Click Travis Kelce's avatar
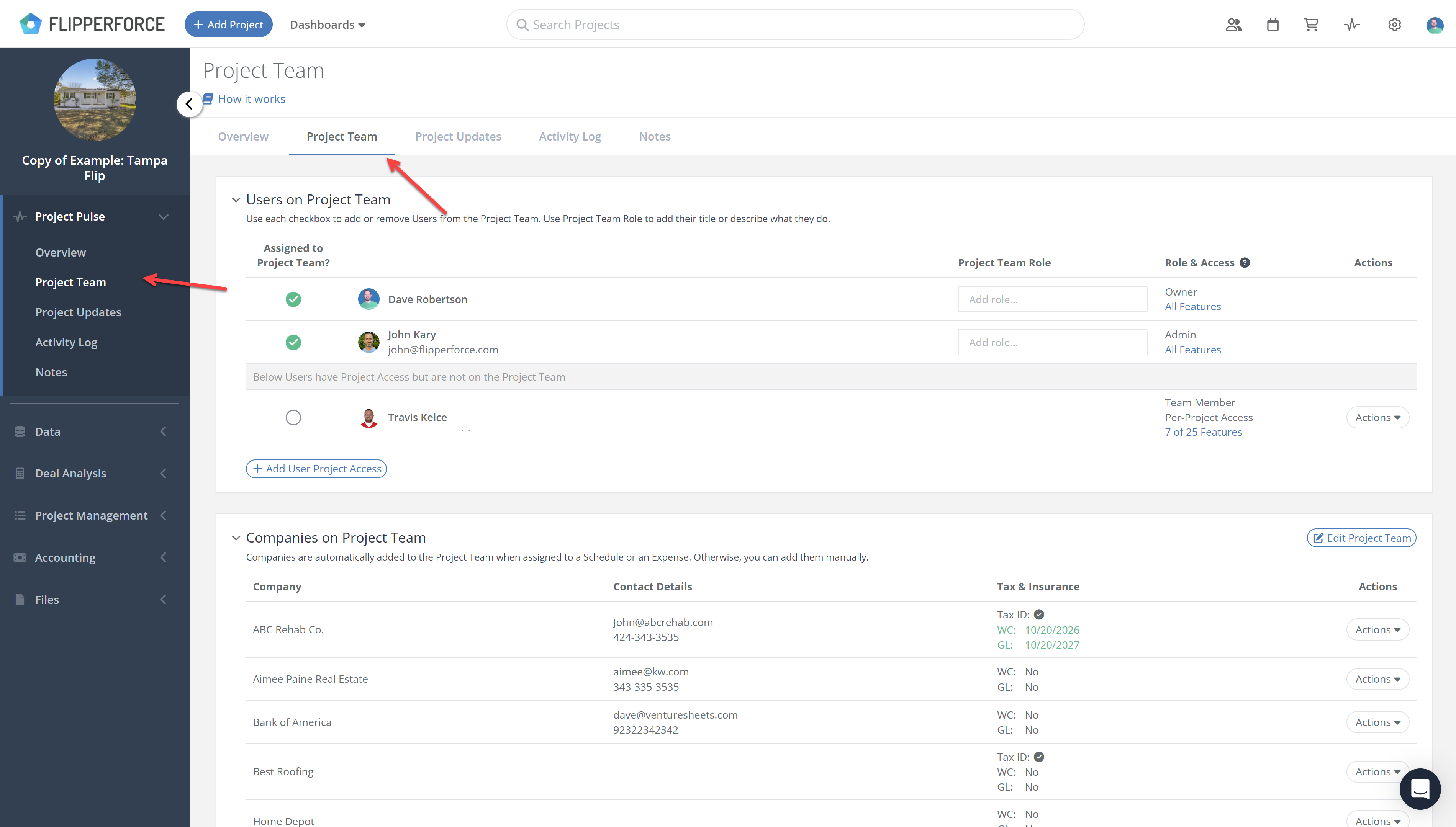Screen dimensions: 1456x827 (x=369, y=417)
